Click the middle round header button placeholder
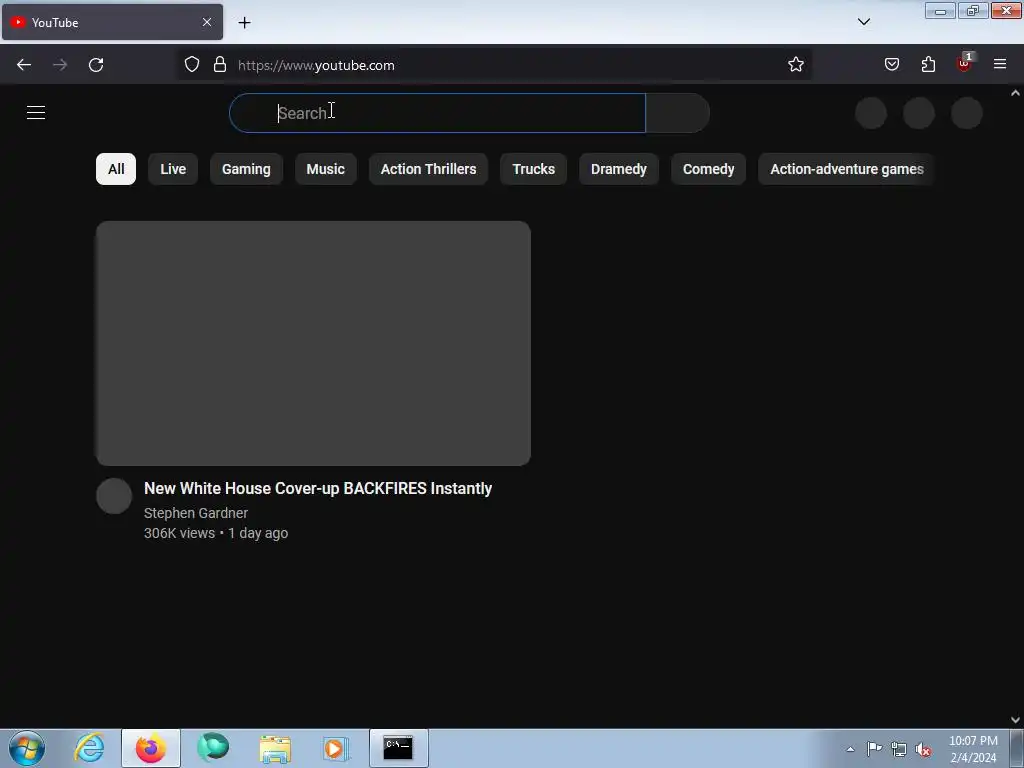This screenshot has width=1024, height=768. click(919, 113)
